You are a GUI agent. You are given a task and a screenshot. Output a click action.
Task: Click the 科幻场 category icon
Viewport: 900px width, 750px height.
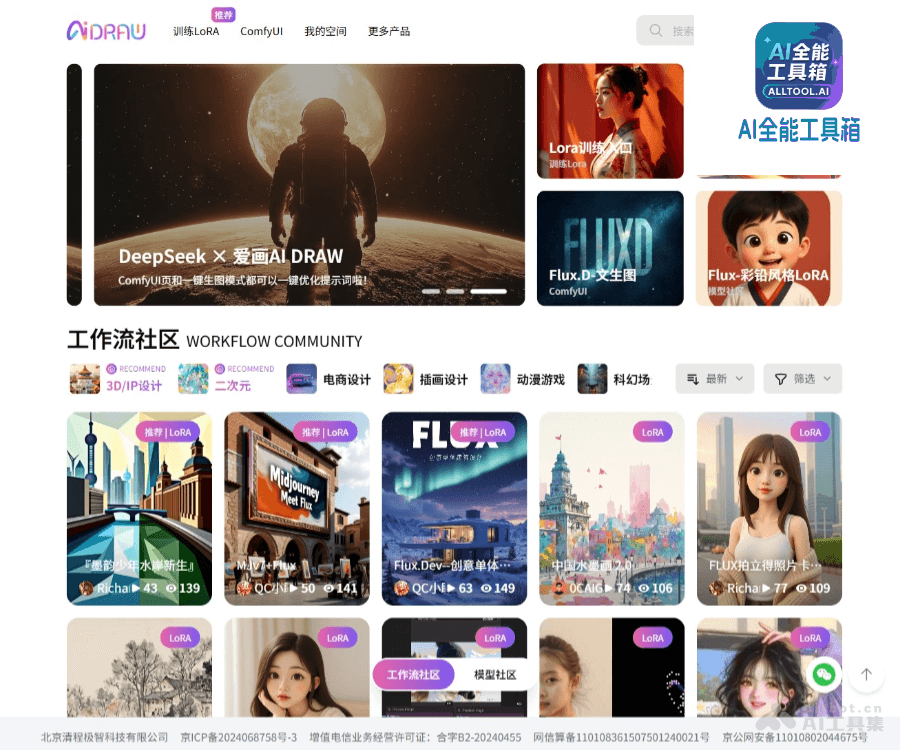tap(592, 379)
